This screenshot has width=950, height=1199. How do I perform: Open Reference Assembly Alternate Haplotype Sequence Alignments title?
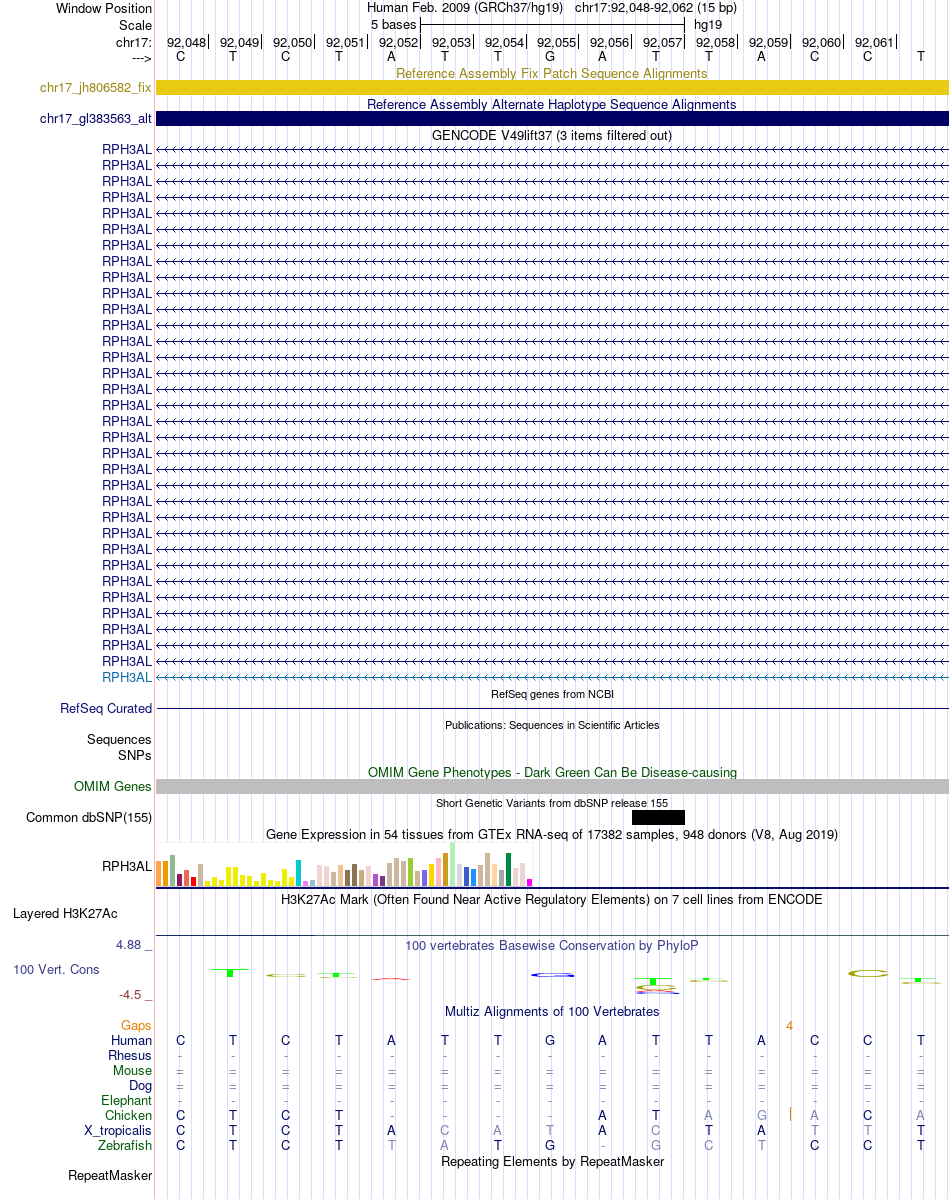[x=551, y=104]
